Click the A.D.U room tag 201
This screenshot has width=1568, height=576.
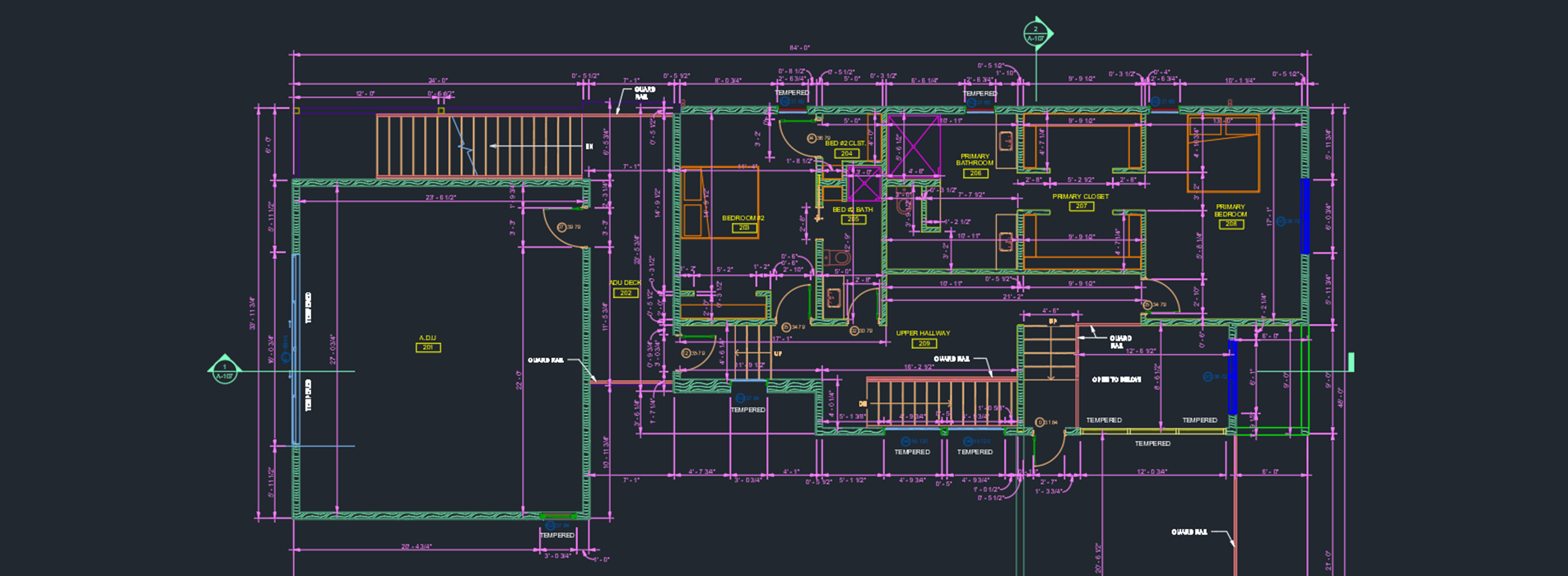tap(428, 347)
